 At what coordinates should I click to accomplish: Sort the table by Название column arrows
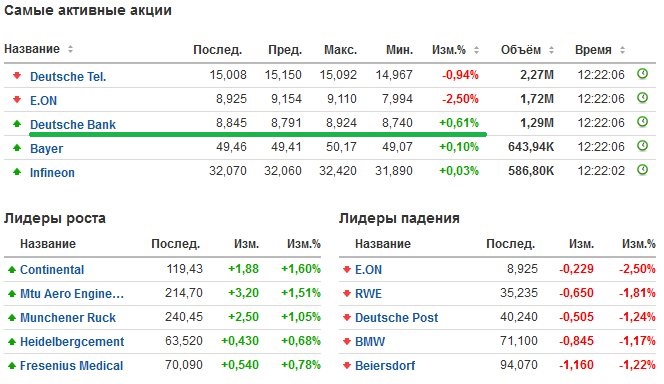[70, 49]
